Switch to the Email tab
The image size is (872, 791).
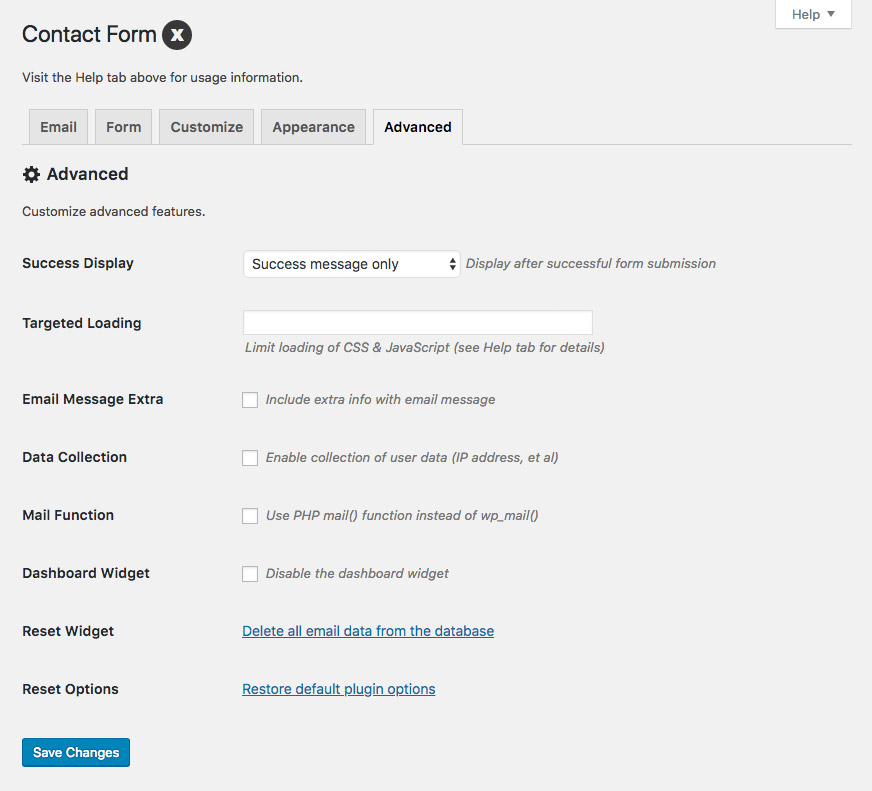pyautogui.click(x=58, y=127)
